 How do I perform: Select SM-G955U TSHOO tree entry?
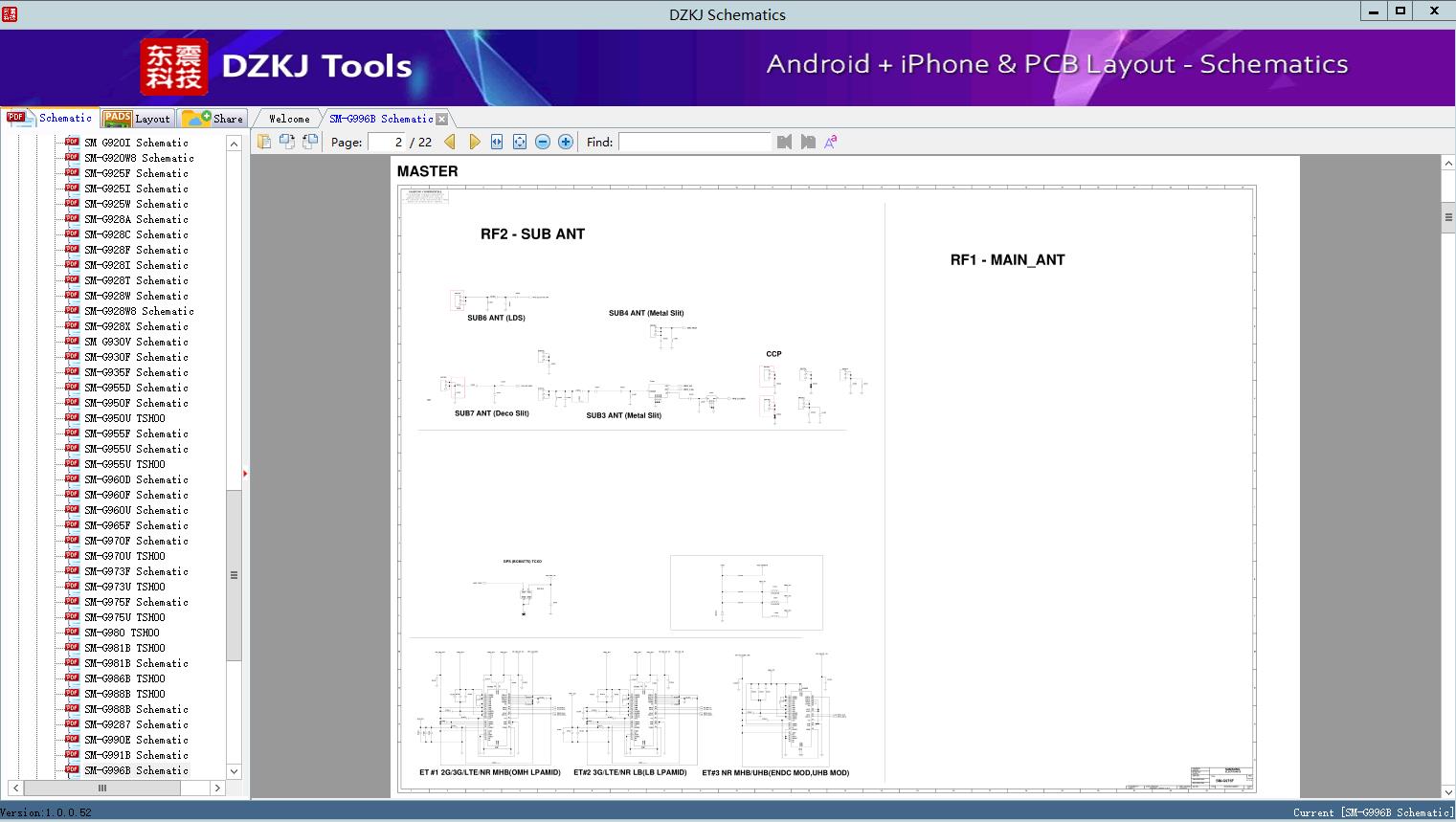click(124, 464)
